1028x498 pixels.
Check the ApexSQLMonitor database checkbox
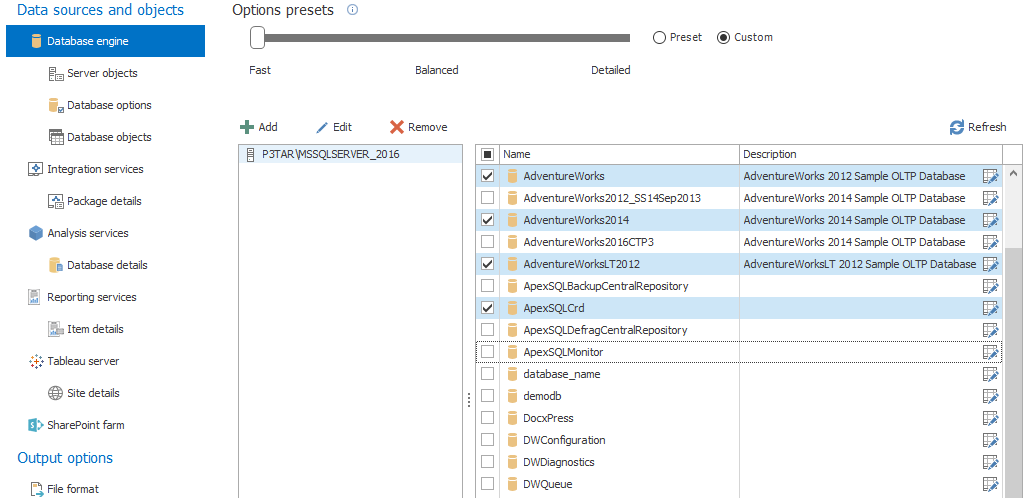[x=488, y=352]
